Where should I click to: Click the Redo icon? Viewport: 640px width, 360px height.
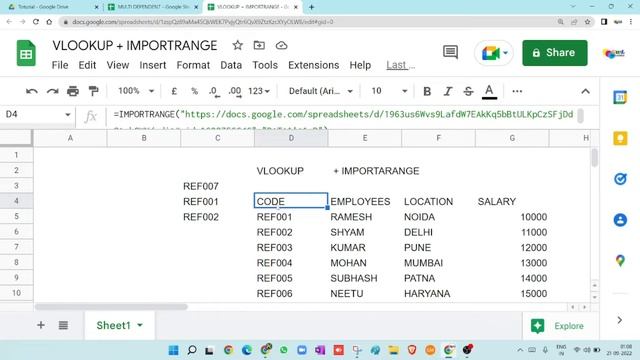coord(52,91)
